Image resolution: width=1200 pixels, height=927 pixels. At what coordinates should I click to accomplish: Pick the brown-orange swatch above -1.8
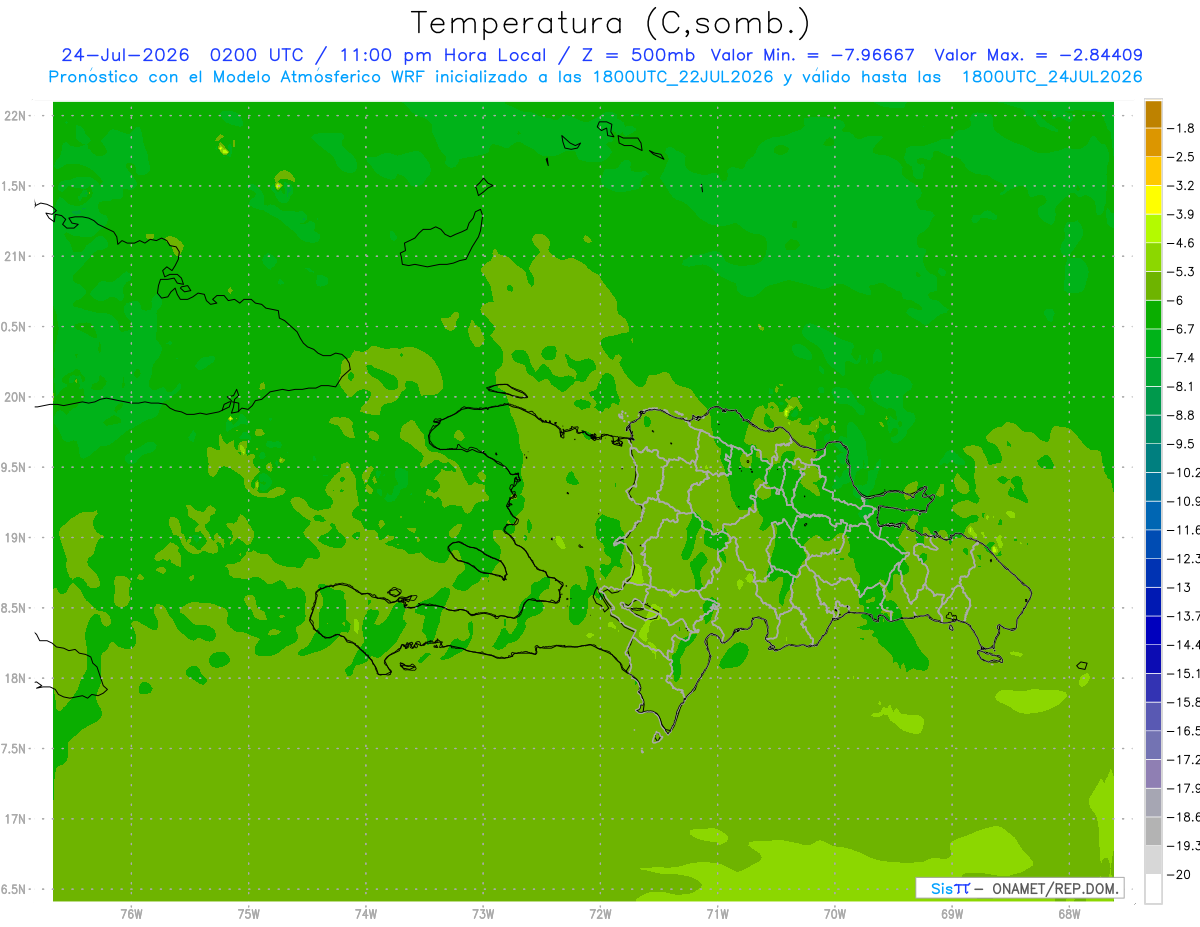[x=1153, y=114]
